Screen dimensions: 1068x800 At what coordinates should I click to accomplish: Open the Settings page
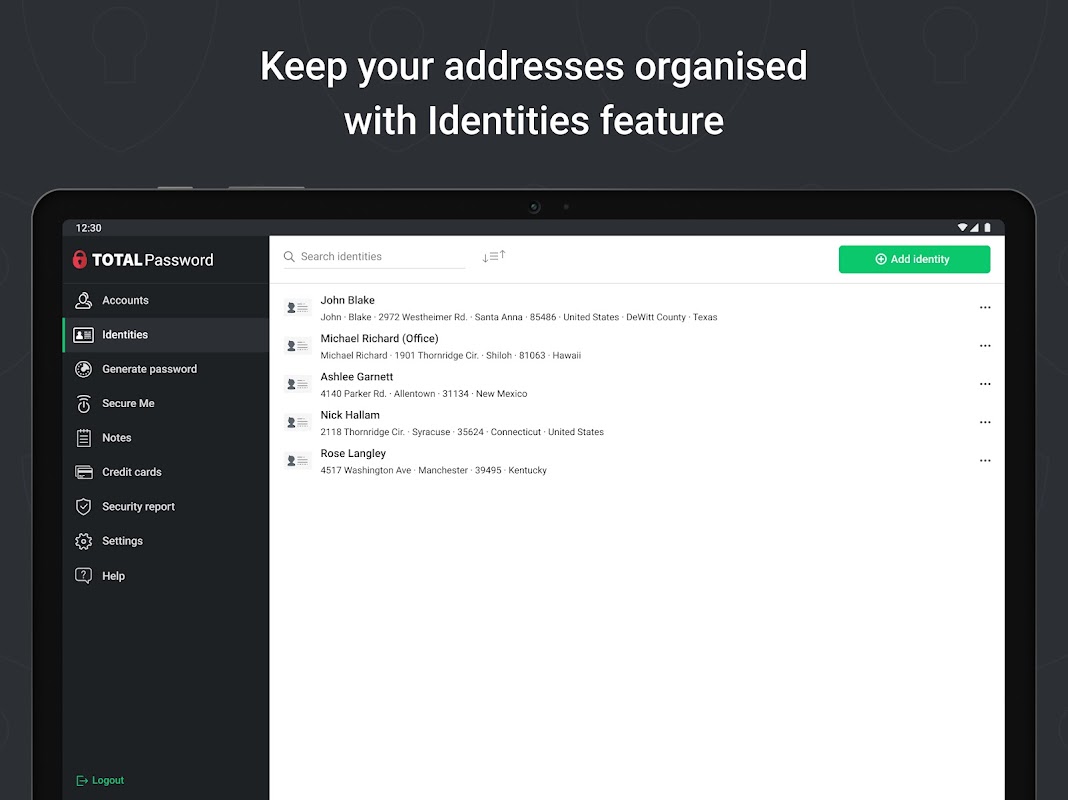[x=166, y=541]
